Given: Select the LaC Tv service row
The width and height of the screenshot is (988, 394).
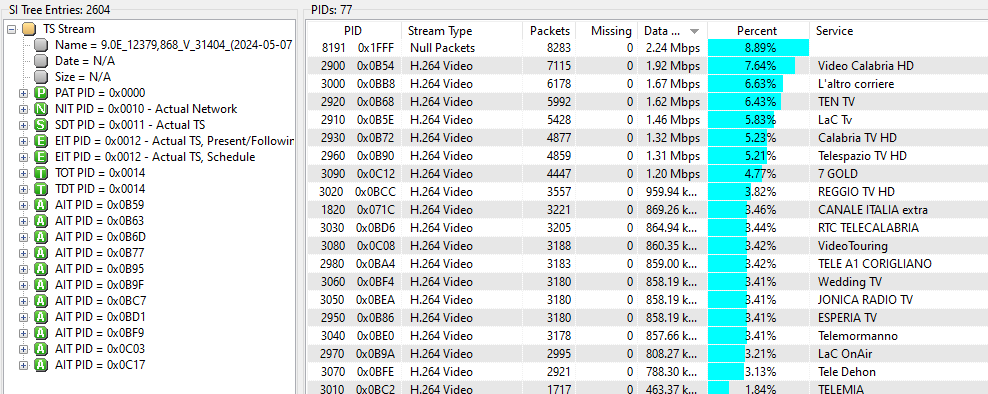Looking at the screenshot, I should (647, 120).
